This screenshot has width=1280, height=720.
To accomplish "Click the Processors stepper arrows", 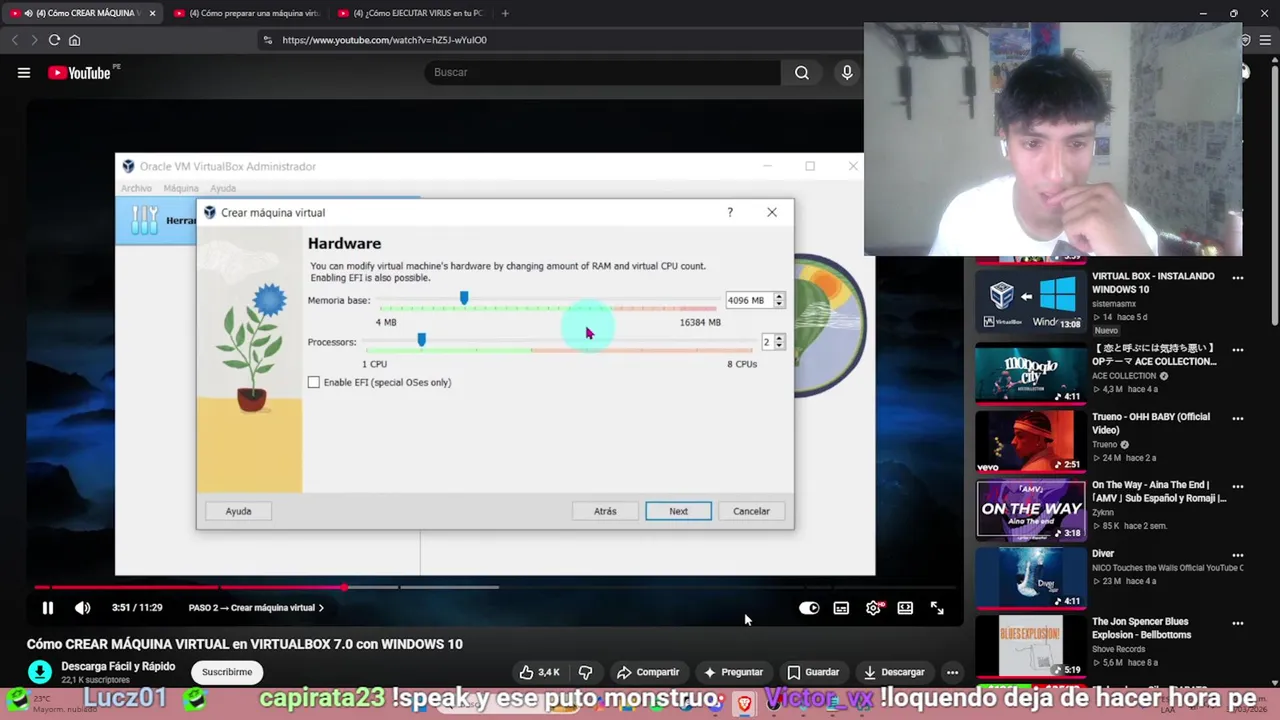I will pyautogui.click(x=779, y=342).
